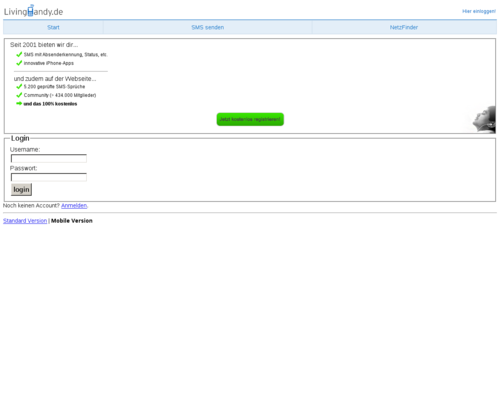This screenshot has height=400, width=500.
Task: Click the 'und das 100% kostenlos' text
Action: tap(50, 104)
